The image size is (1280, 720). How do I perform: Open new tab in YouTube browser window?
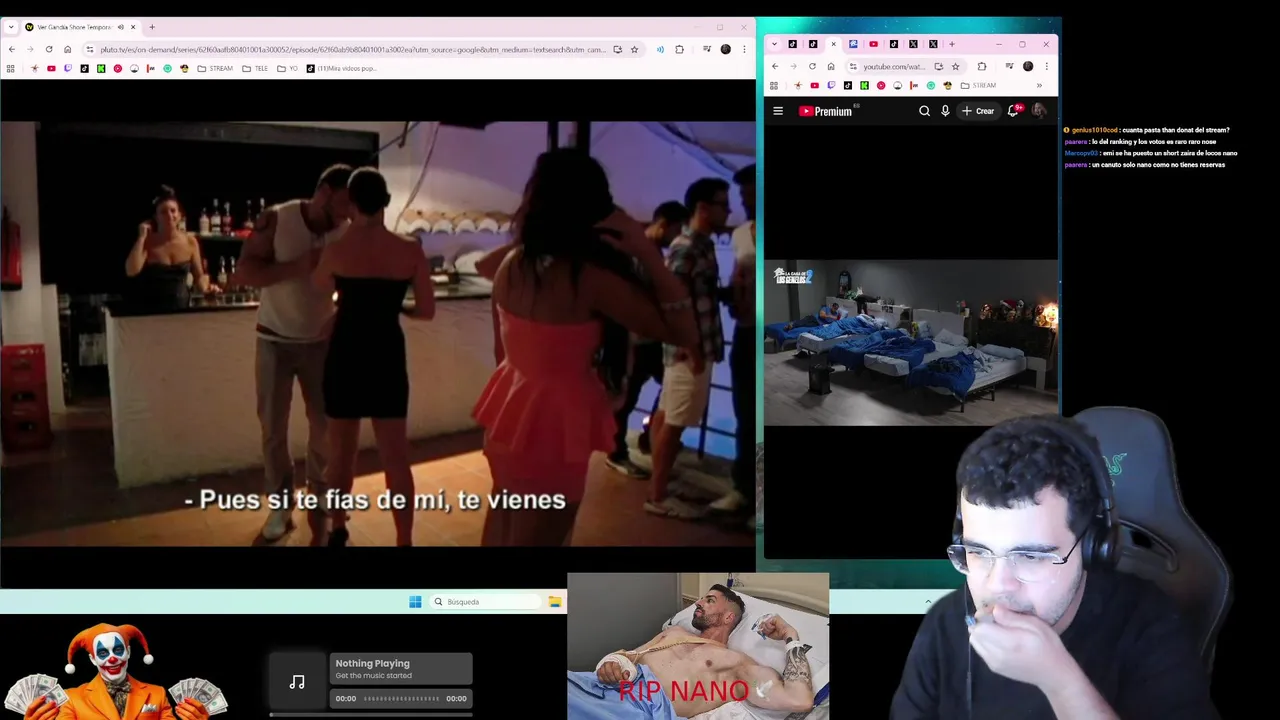point(952,44)
